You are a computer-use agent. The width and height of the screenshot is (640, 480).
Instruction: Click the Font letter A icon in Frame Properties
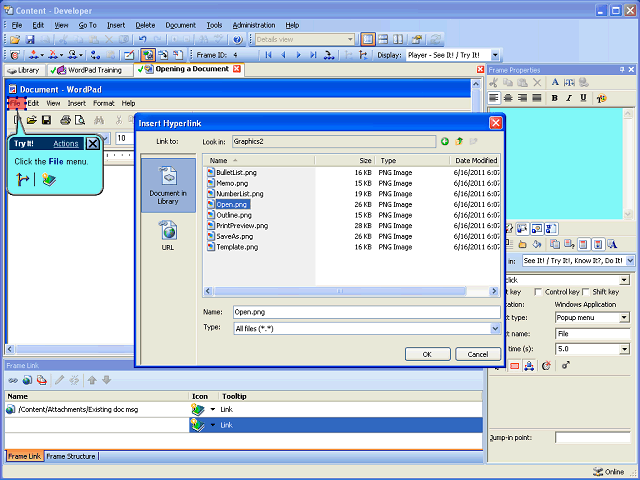[555, 82]
